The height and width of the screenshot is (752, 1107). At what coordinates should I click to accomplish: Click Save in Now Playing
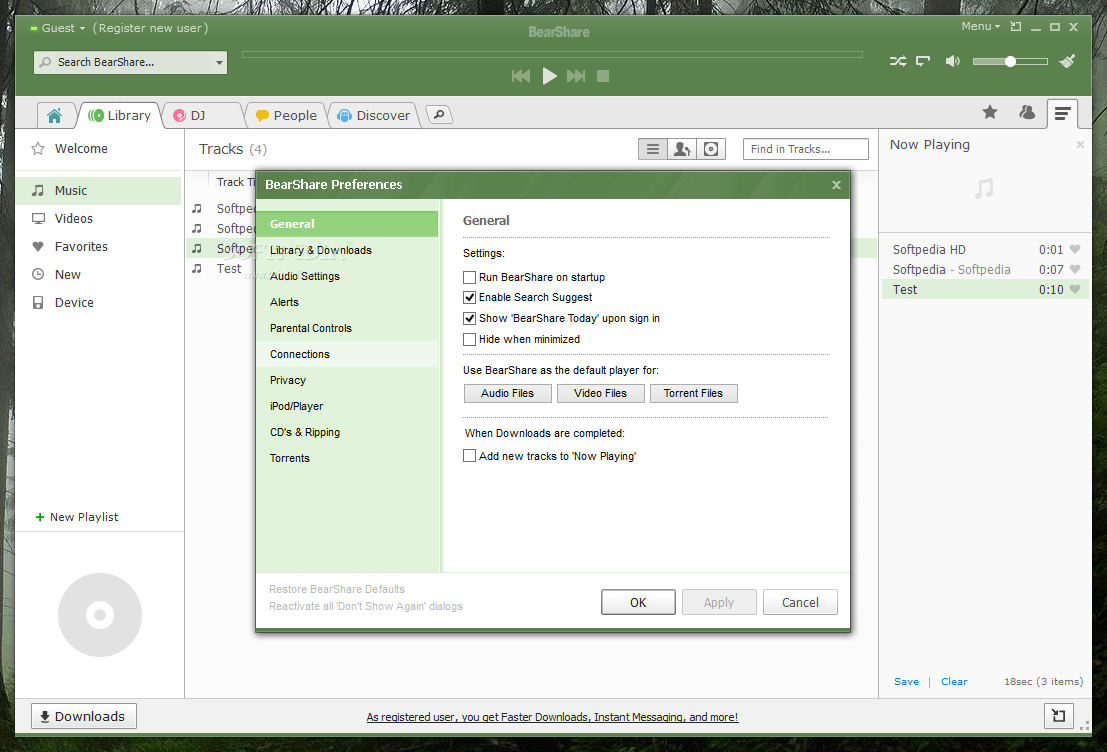coord(906,681)
